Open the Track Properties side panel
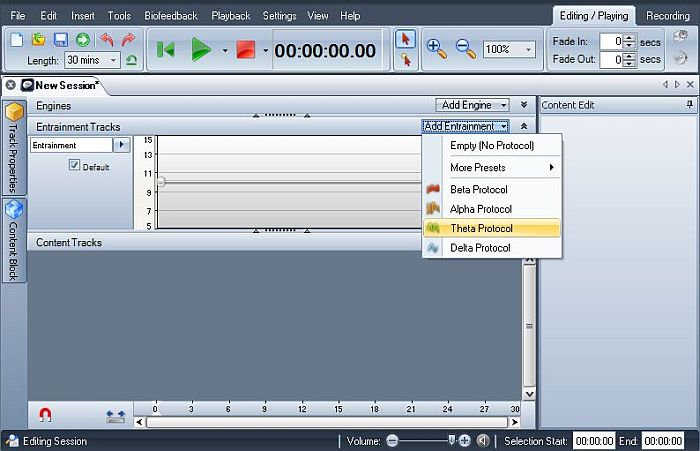 point(14,147)
